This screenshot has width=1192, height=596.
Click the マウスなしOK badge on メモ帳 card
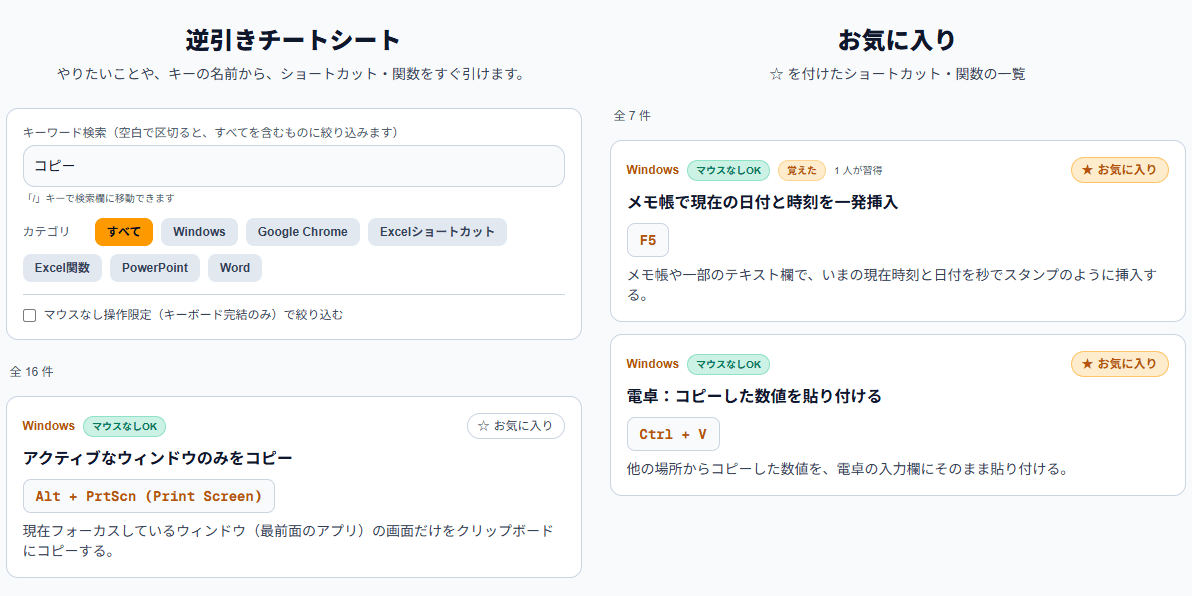pyautogui.click(x=728, y=170)
